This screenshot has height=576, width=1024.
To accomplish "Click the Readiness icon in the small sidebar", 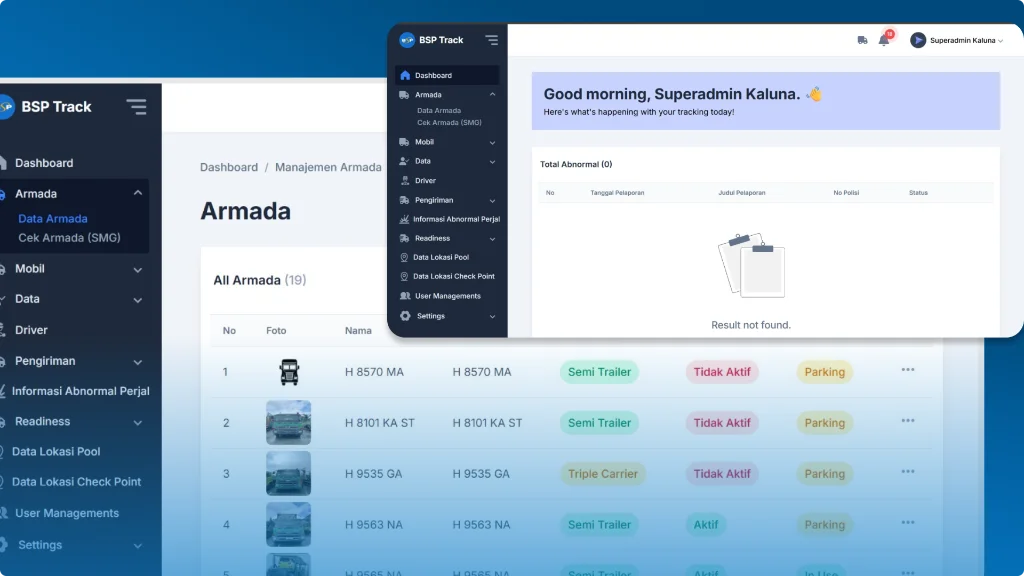I will point(404,238).
